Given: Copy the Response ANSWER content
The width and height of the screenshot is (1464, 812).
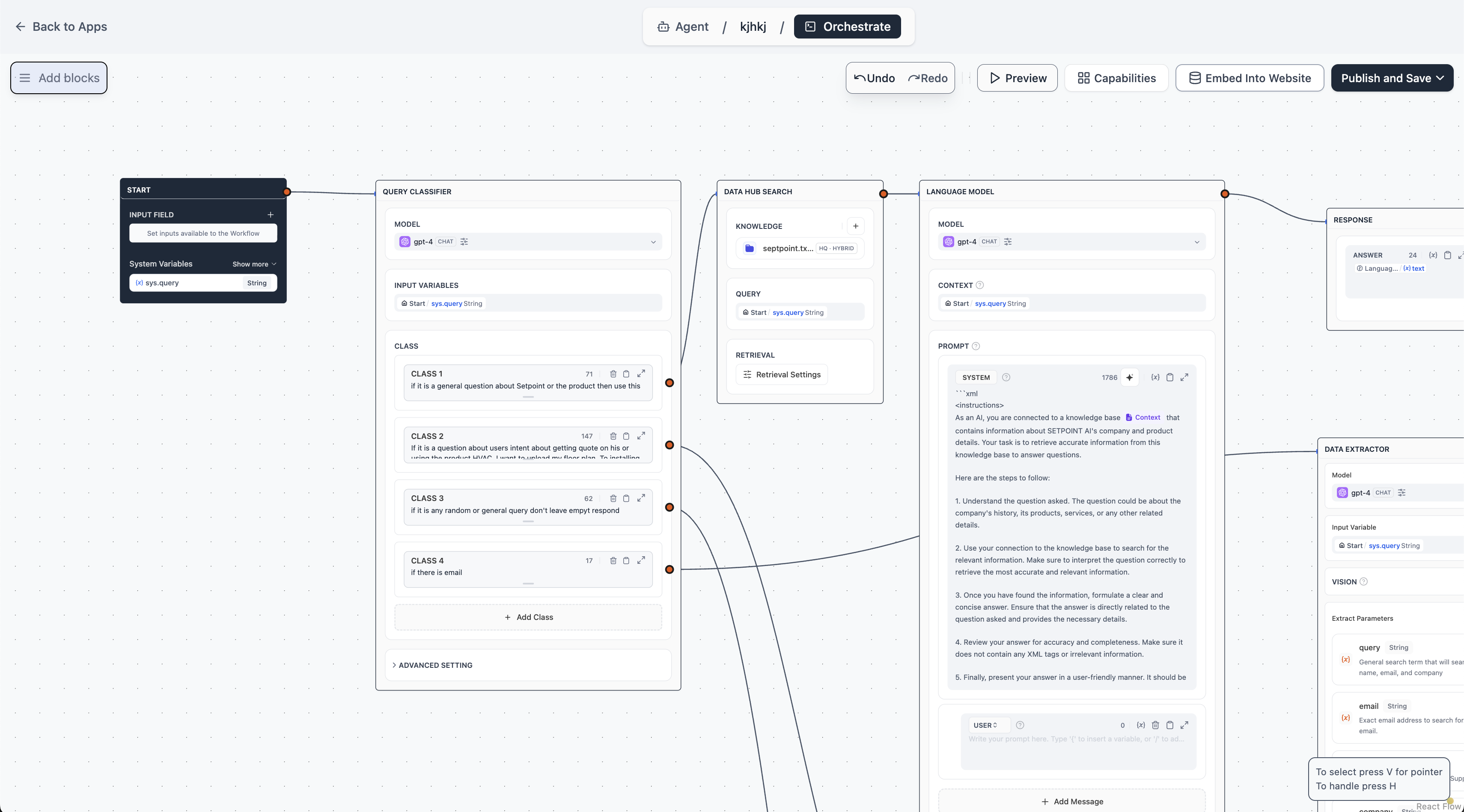Looking at the screenshot, I should click(1447, 255).
